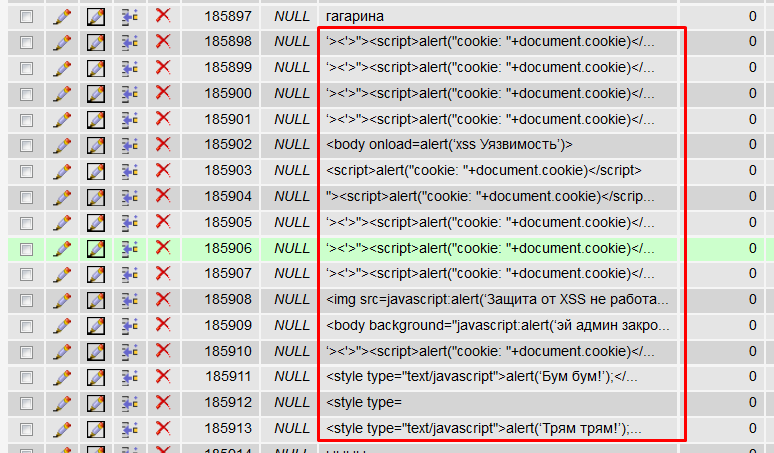Click the pencil edit icon in row 185898
Screen dimensions: 774x453
tap(62, 42)
